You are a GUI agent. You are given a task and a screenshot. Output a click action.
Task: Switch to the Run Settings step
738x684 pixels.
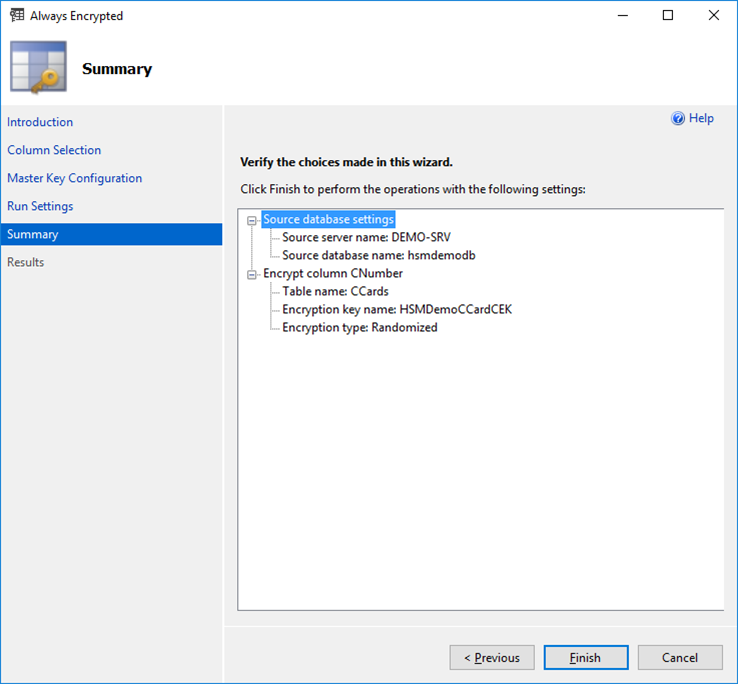40,206
